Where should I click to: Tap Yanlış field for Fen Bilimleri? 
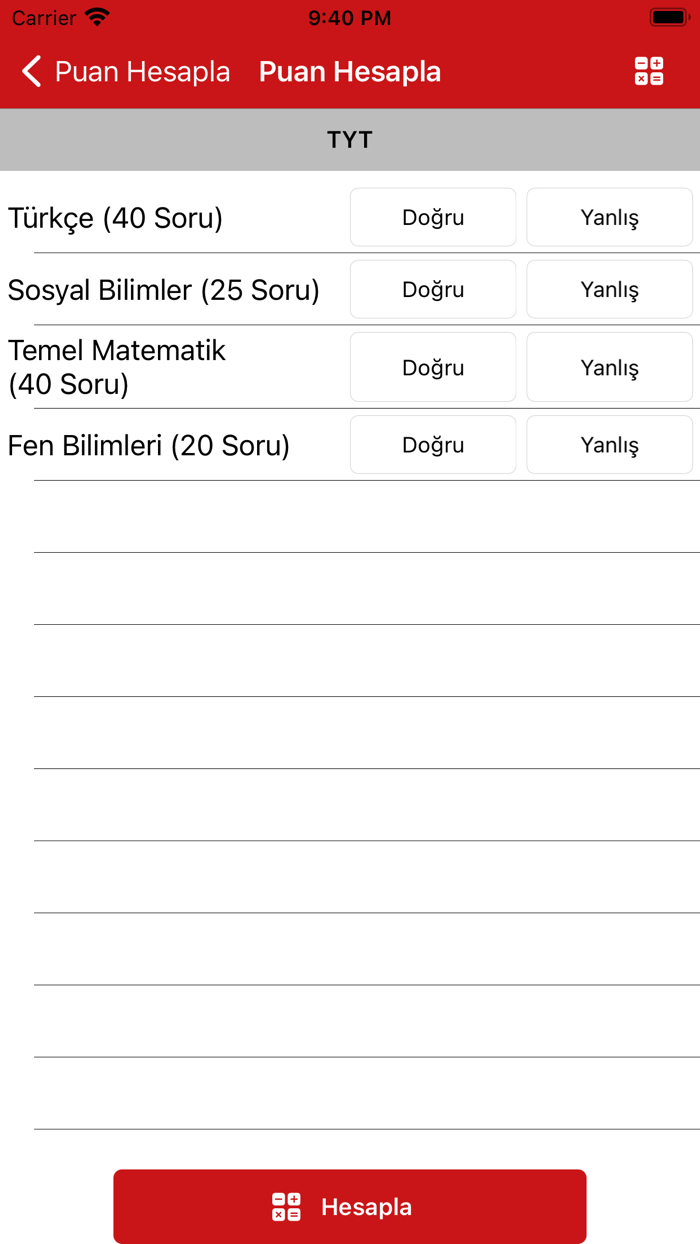[609, 444]
